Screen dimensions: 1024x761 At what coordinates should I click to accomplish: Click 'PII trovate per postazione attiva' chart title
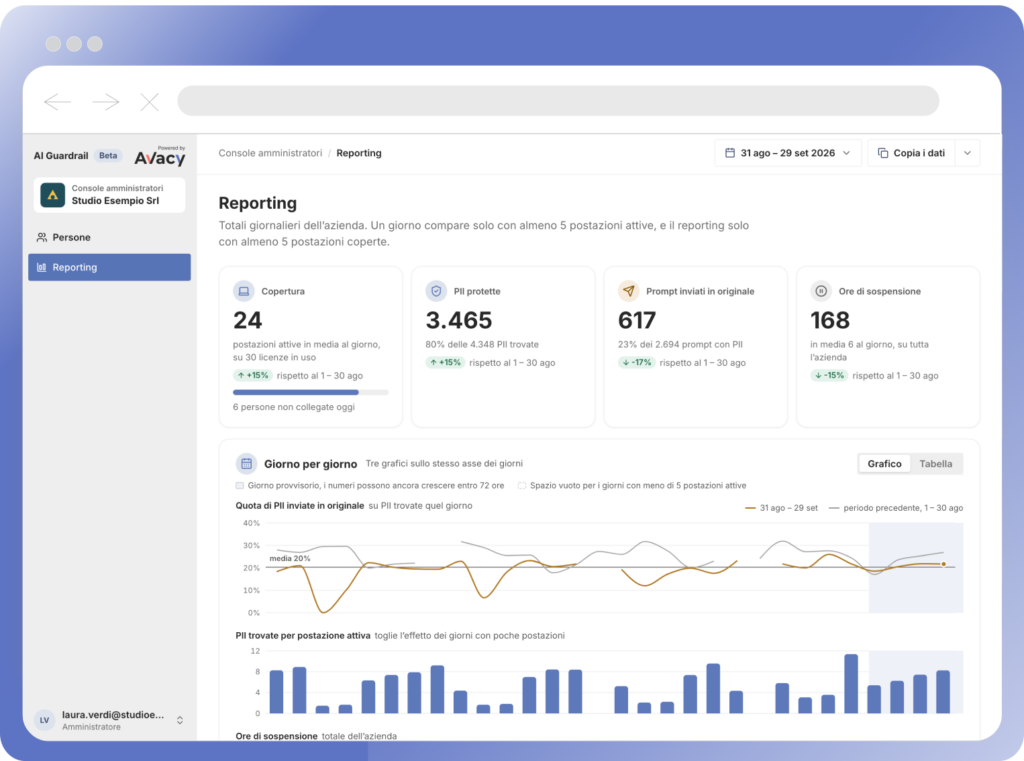tap(303, 636)
